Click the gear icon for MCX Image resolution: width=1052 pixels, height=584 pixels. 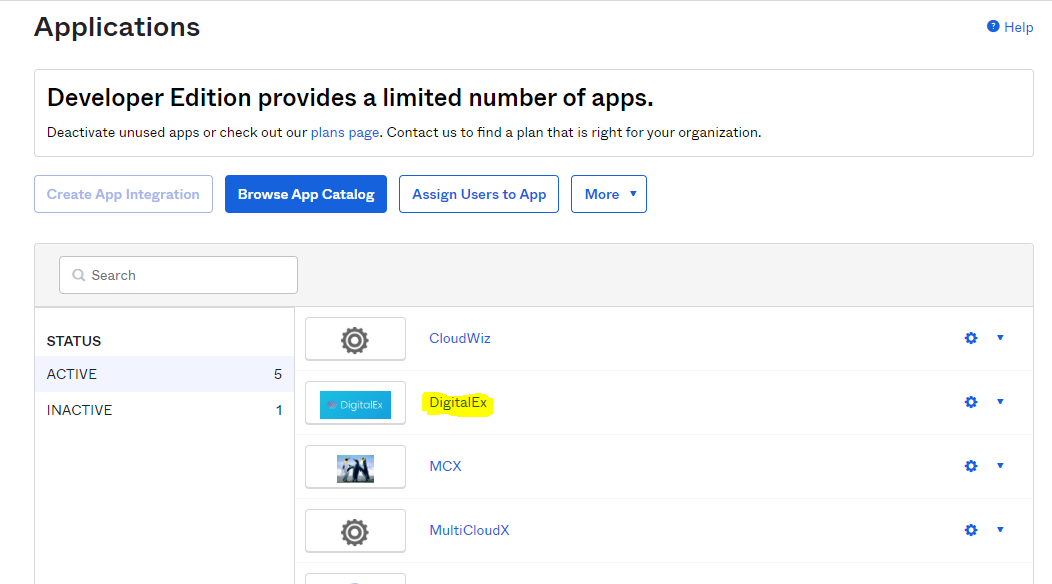[970, 466]
